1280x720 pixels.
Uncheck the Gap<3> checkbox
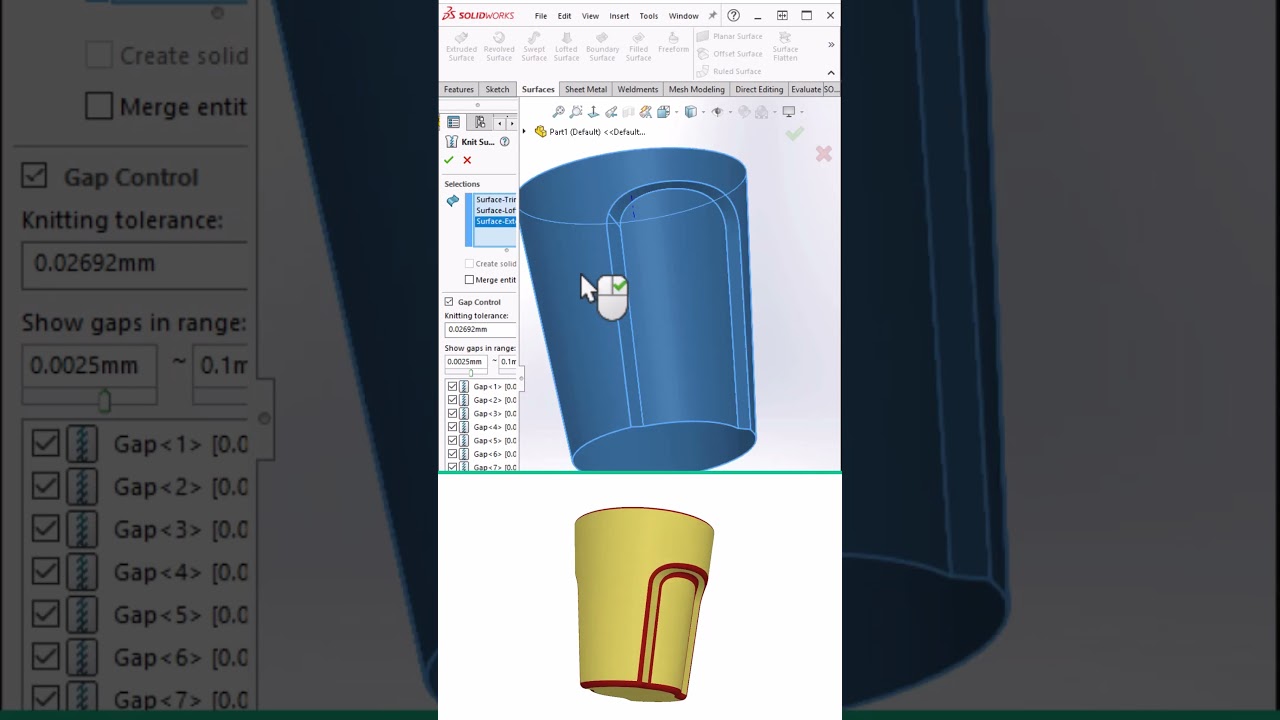pyautogui.click(x=452, y=413)
